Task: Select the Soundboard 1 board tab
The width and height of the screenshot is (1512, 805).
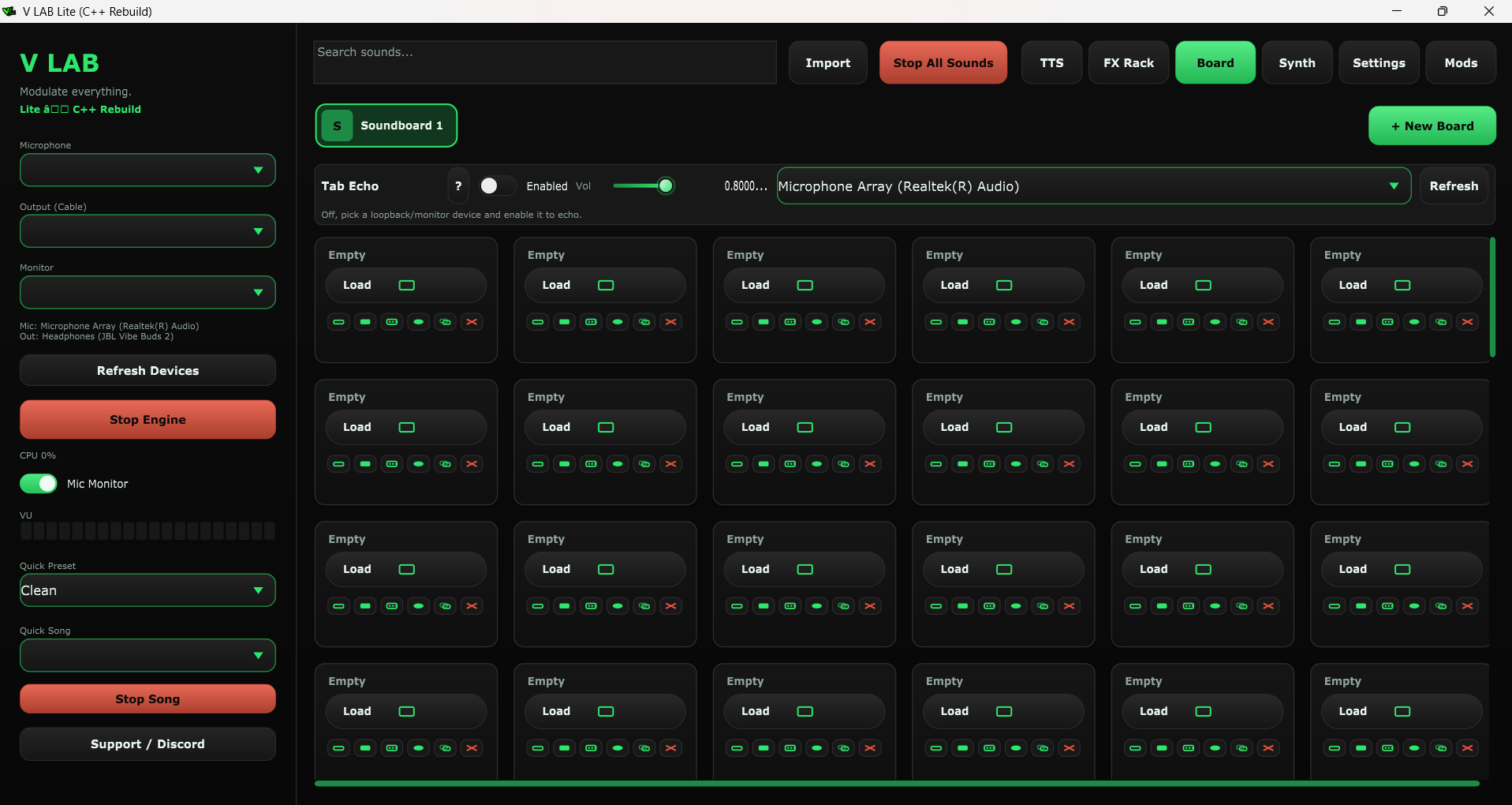Action: [x=386, y=125]
